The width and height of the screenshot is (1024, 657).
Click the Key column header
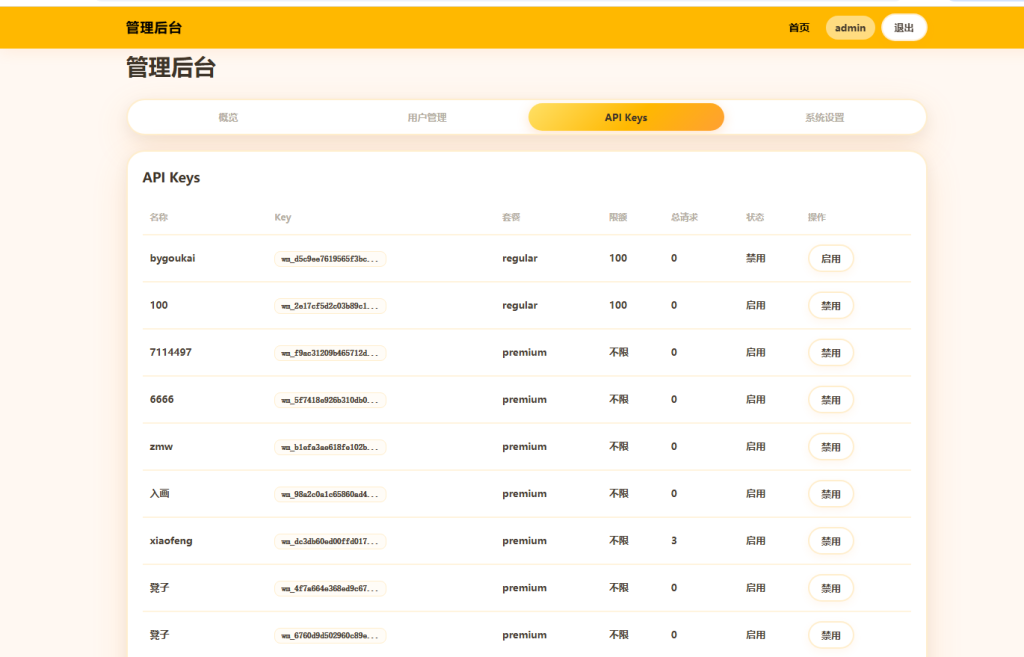pyautogui.click(x=283, y=217)
